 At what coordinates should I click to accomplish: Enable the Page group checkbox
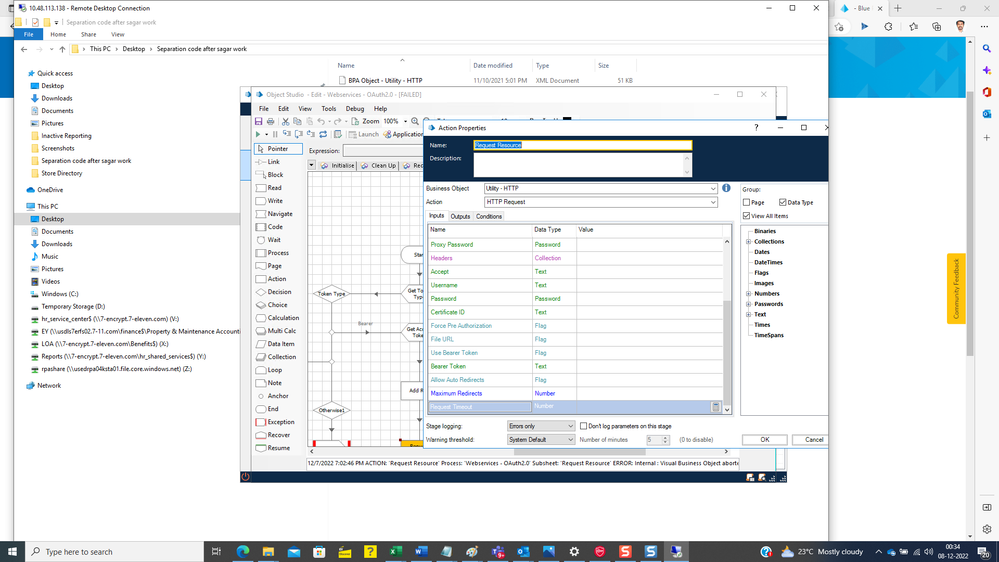[747, 202]
